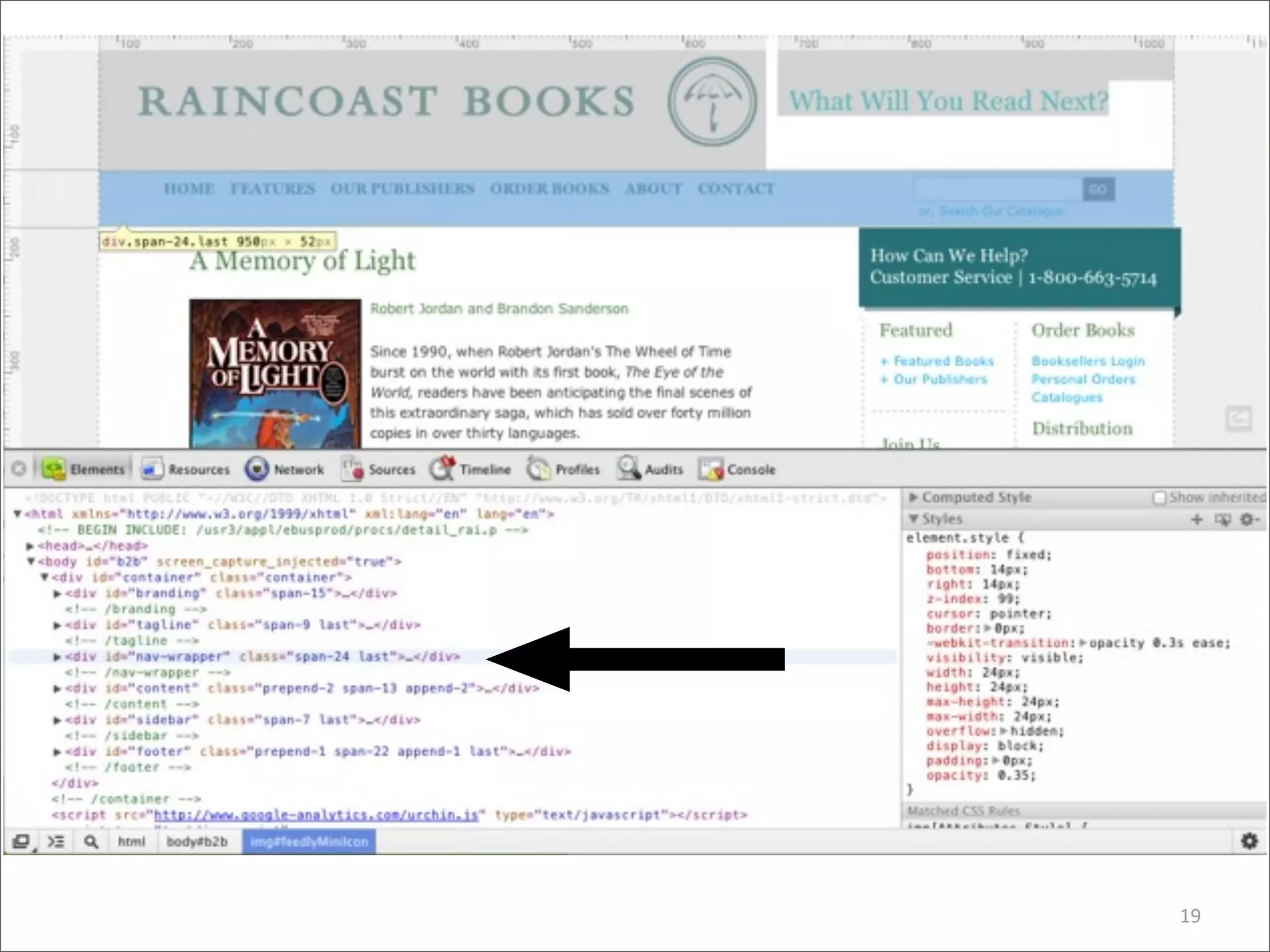Open DevTools settings gear at bottom right
This screenshot has height=952, width=1270.
click(x=1249, y=841)
